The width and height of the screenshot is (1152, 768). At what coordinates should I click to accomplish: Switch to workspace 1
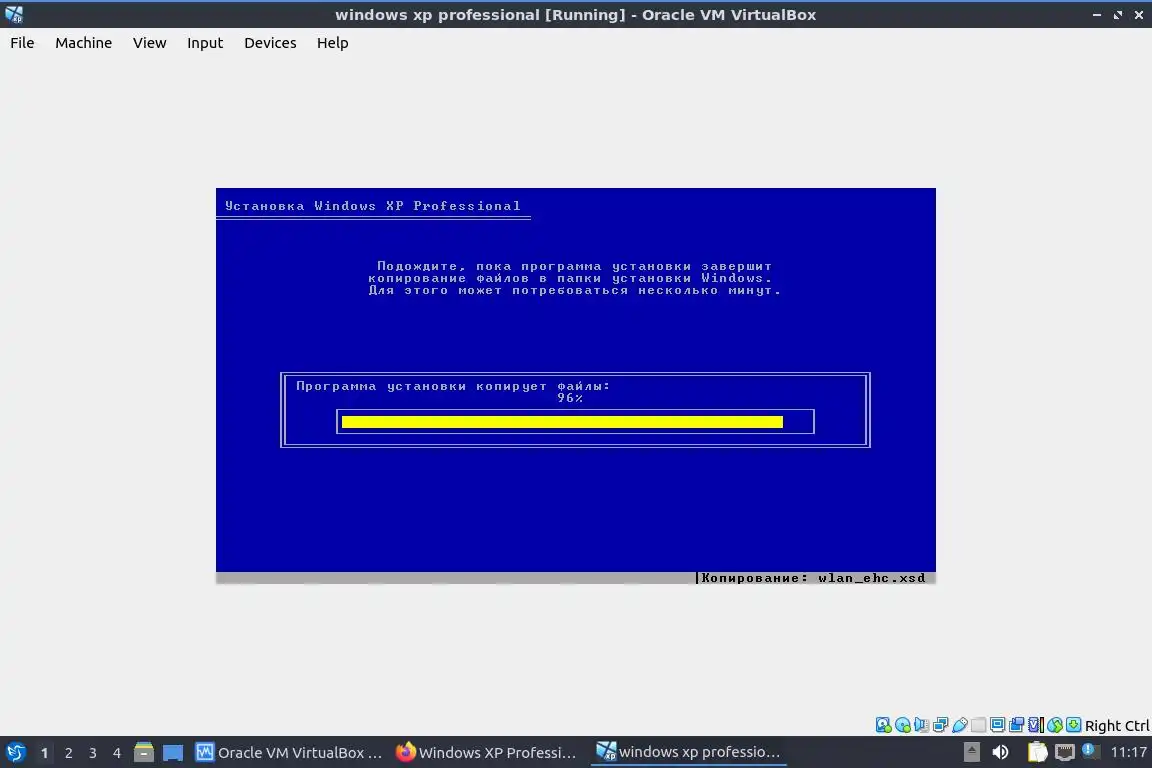click(x=44, y=753)
